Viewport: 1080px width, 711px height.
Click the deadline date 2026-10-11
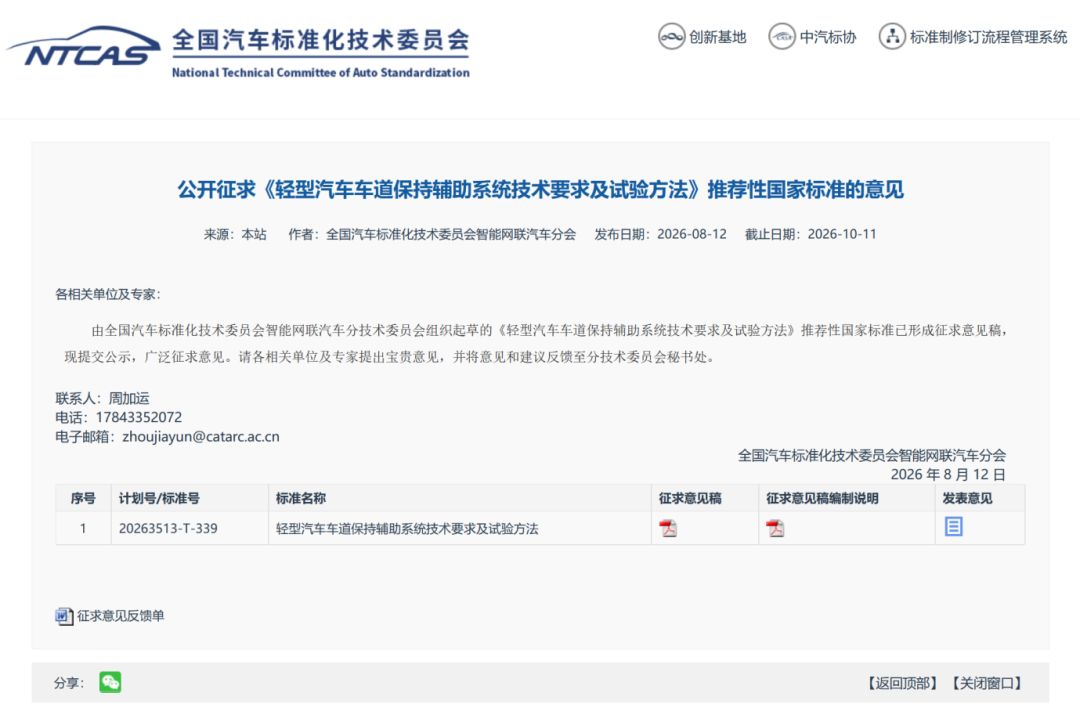pos(842,234)
